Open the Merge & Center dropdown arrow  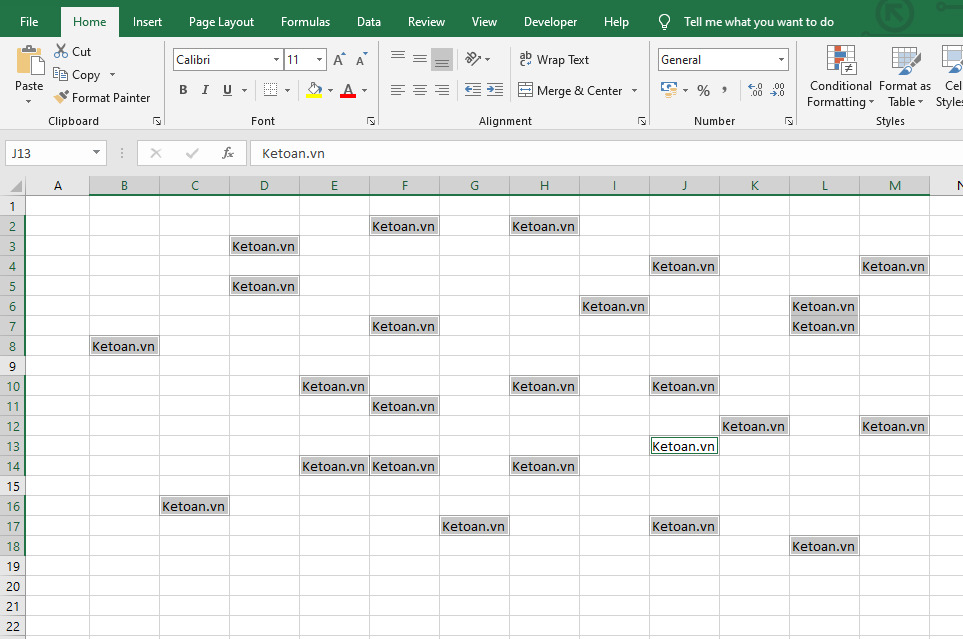coord(634,91)
